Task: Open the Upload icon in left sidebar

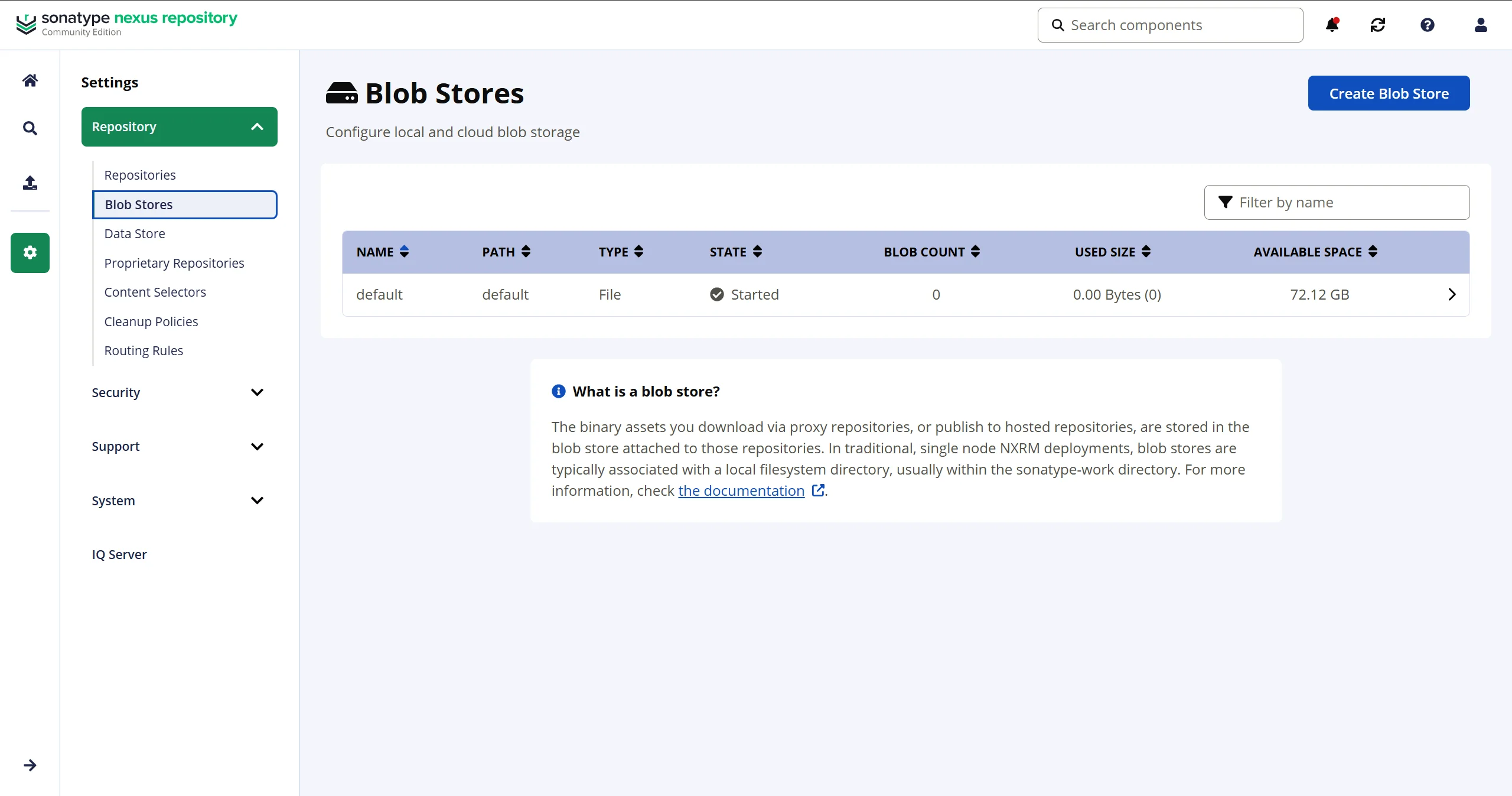Action: tap(30, 183)
